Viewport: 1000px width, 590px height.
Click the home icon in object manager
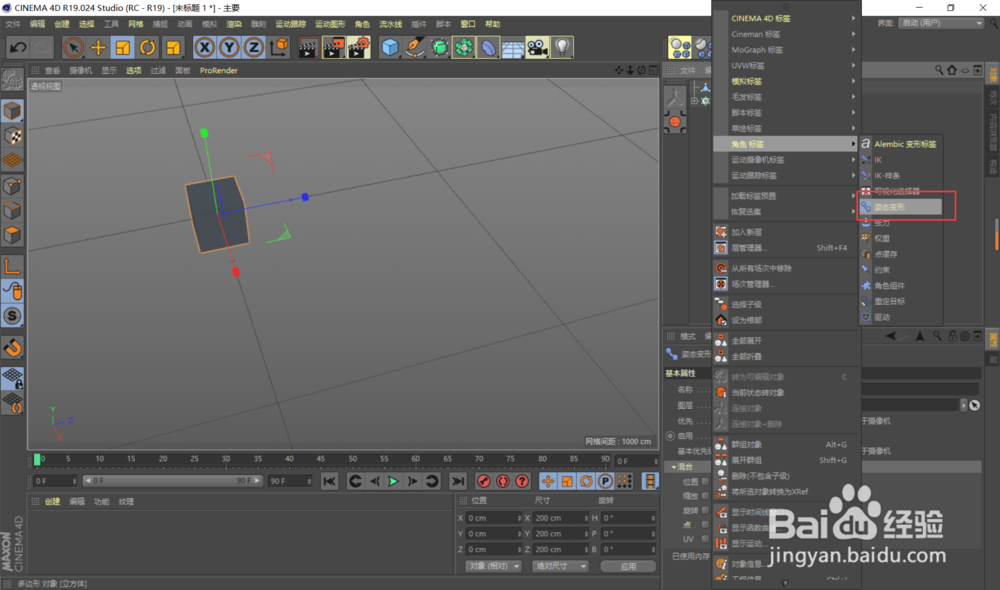coord(952,70)
